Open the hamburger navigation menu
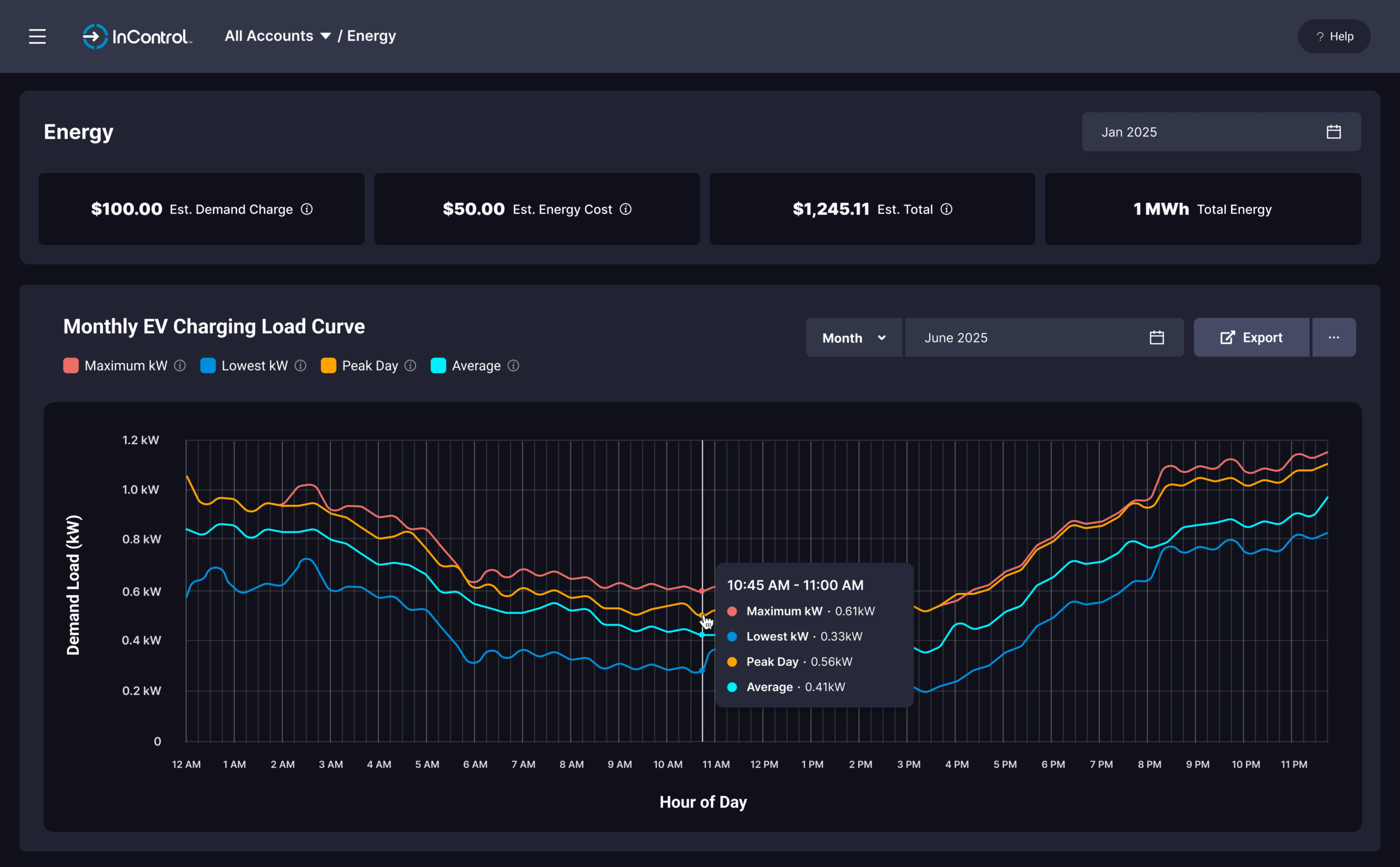 pyautogui.click(x=37, y=37)
